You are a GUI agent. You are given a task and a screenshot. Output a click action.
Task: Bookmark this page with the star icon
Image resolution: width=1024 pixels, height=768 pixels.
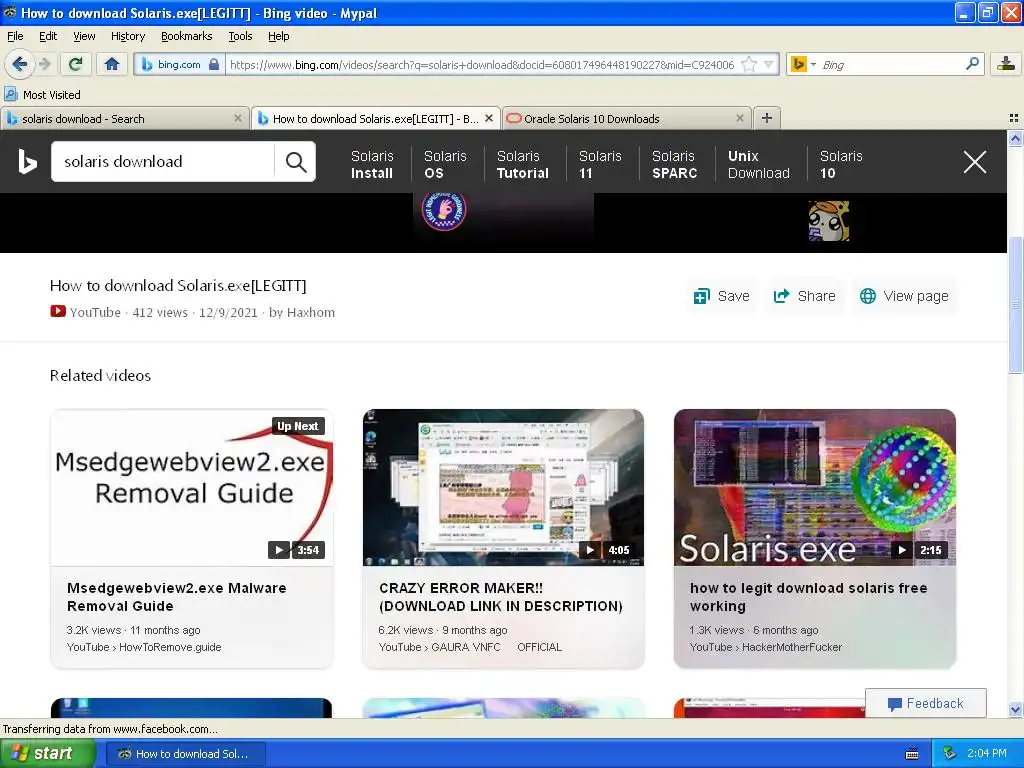pyautogui.click(x=749, y=64)
